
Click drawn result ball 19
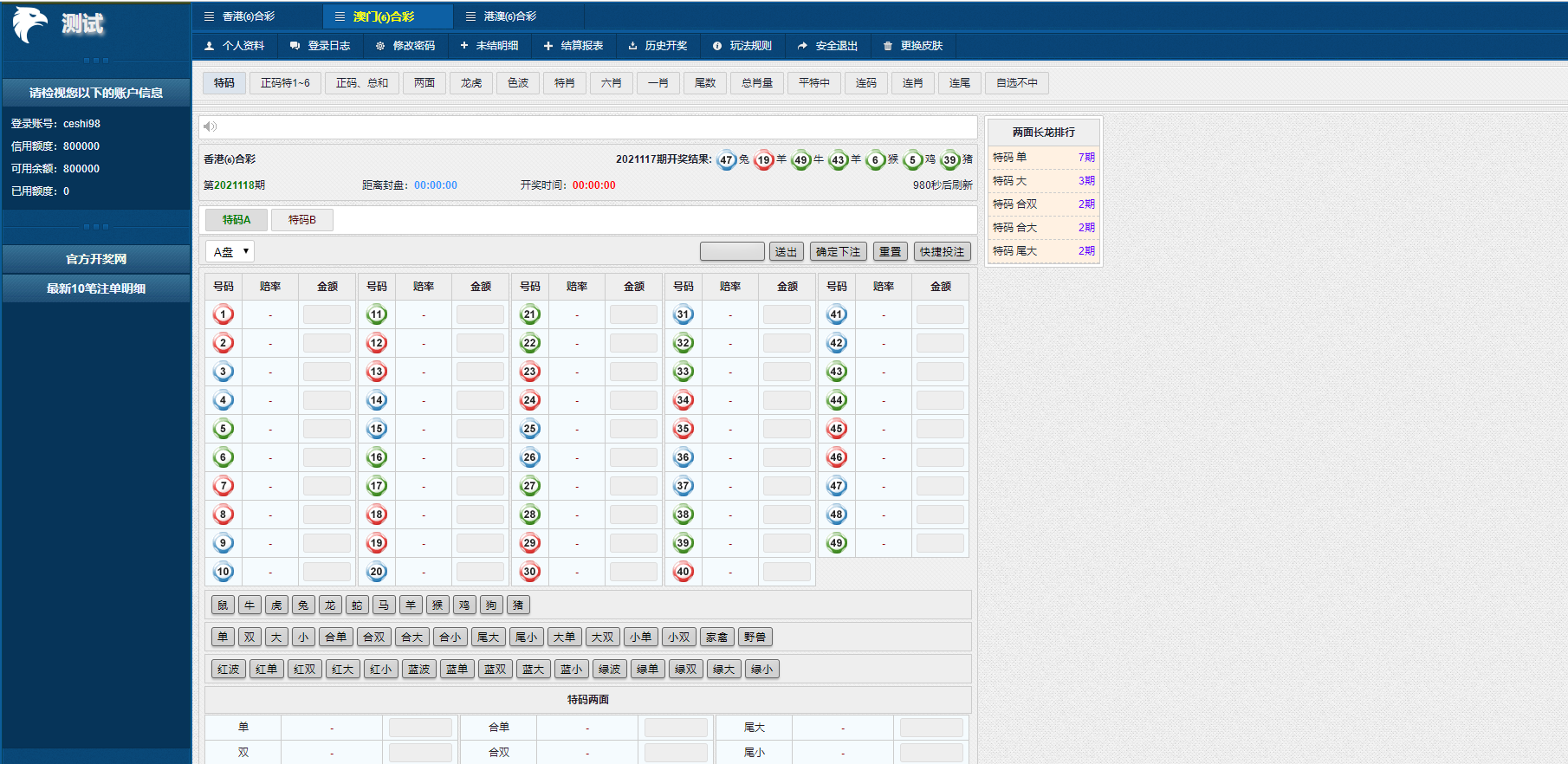(x=764, y=160)
